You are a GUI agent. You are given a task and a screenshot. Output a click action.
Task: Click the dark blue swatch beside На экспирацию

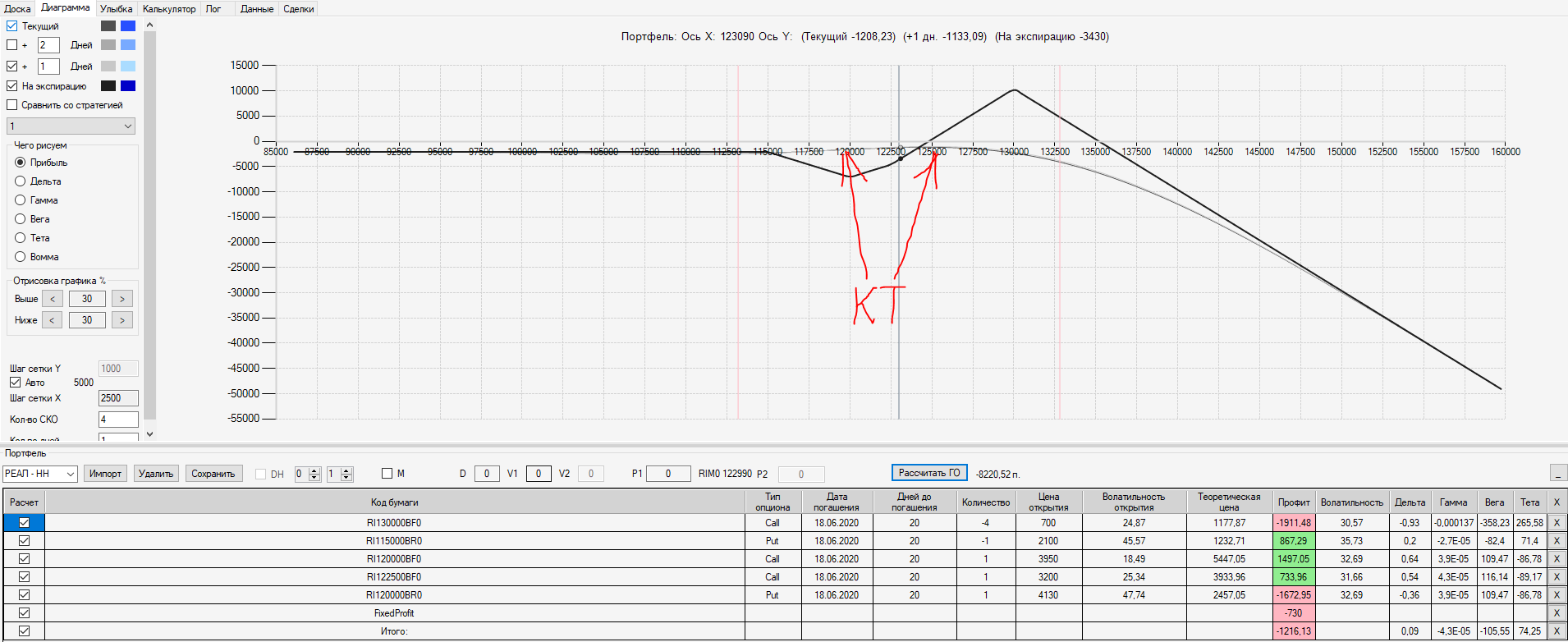(x=128, y=85)
